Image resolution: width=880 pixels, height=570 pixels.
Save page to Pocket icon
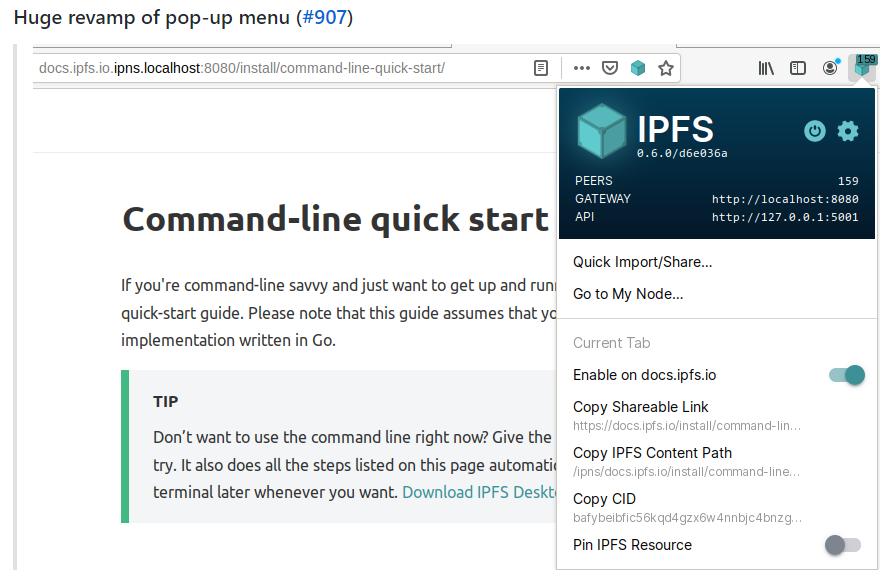(x=609, y=68)
